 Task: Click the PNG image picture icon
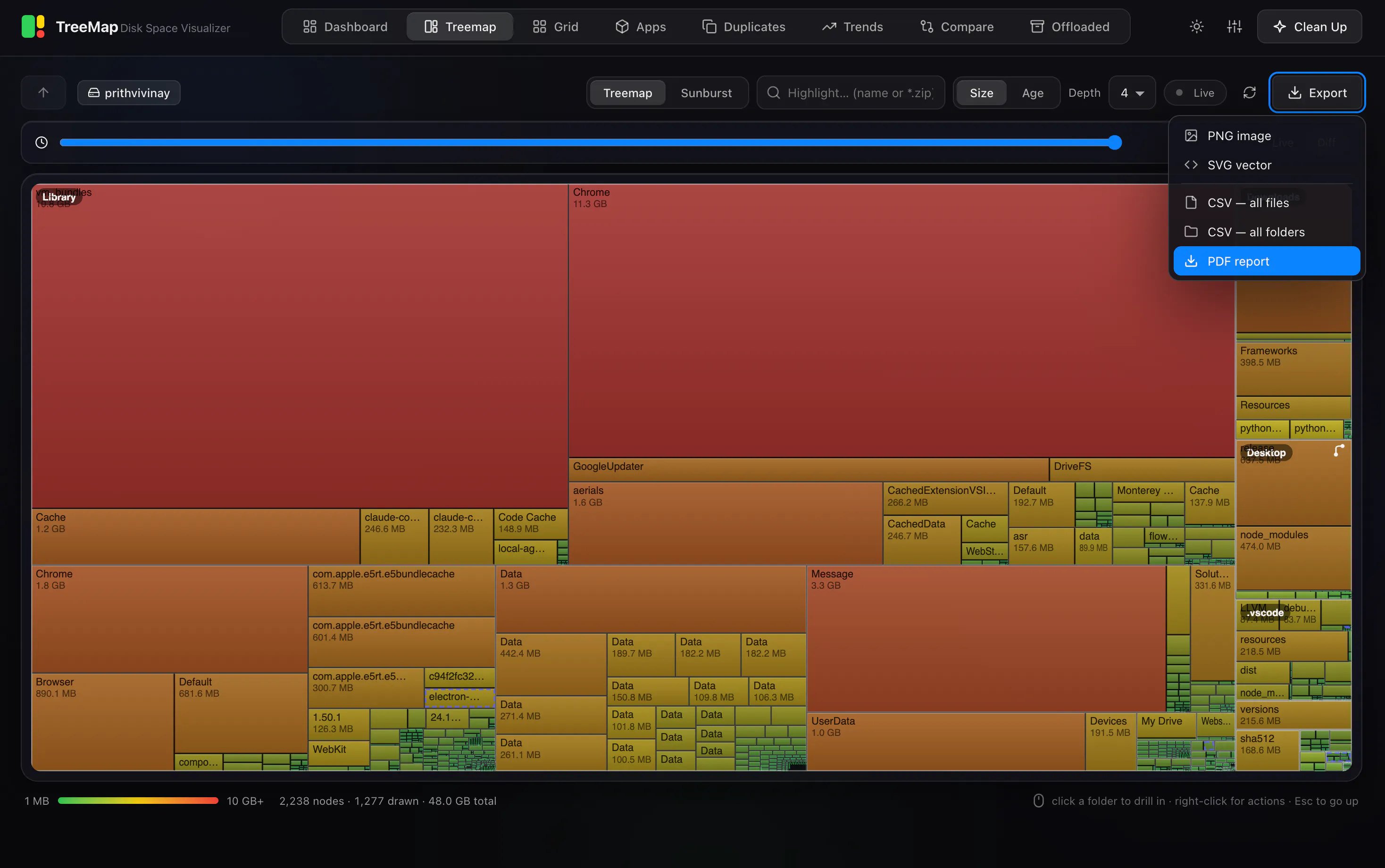(x=1191, y=135)
